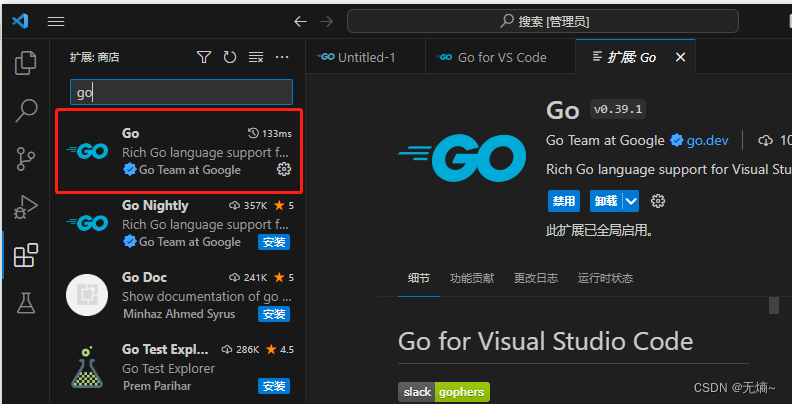Refresh the extensions list

(230, 57)
